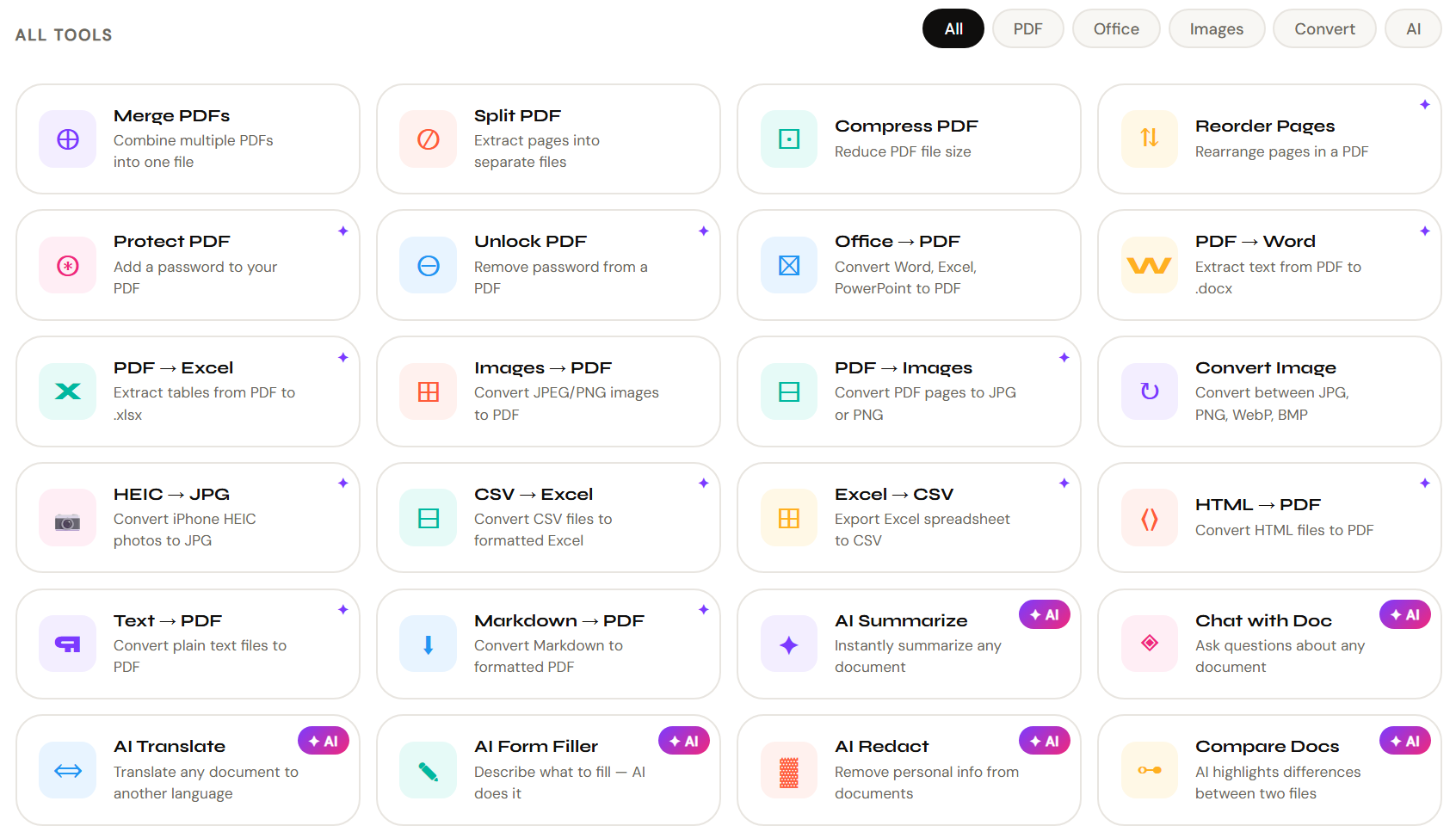The height and width of the screenshot is (832, 1456).
Task: Select the All filter tab
Action: [x=953, y=28]
